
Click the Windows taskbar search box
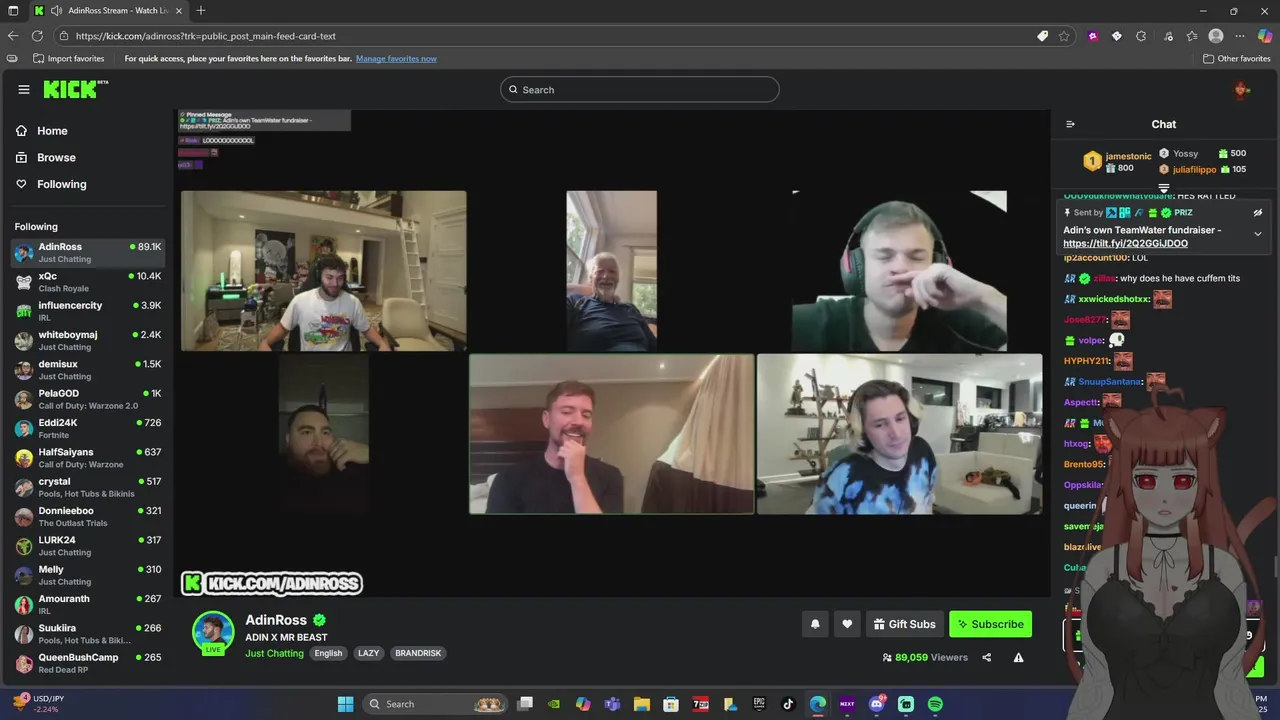click(433, 704)
